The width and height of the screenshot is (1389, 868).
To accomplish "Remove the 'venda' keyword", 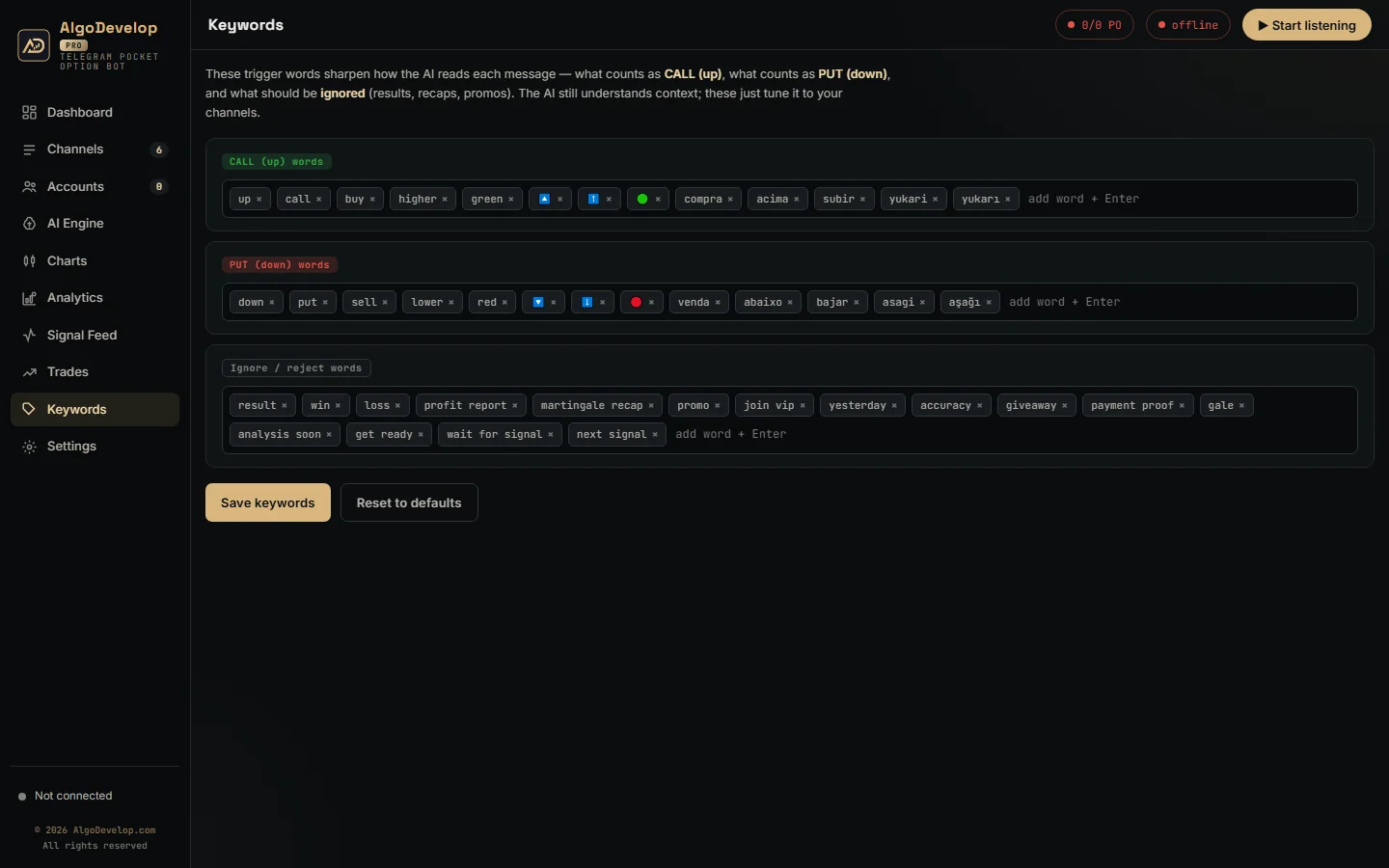I will tap(718, 303).
